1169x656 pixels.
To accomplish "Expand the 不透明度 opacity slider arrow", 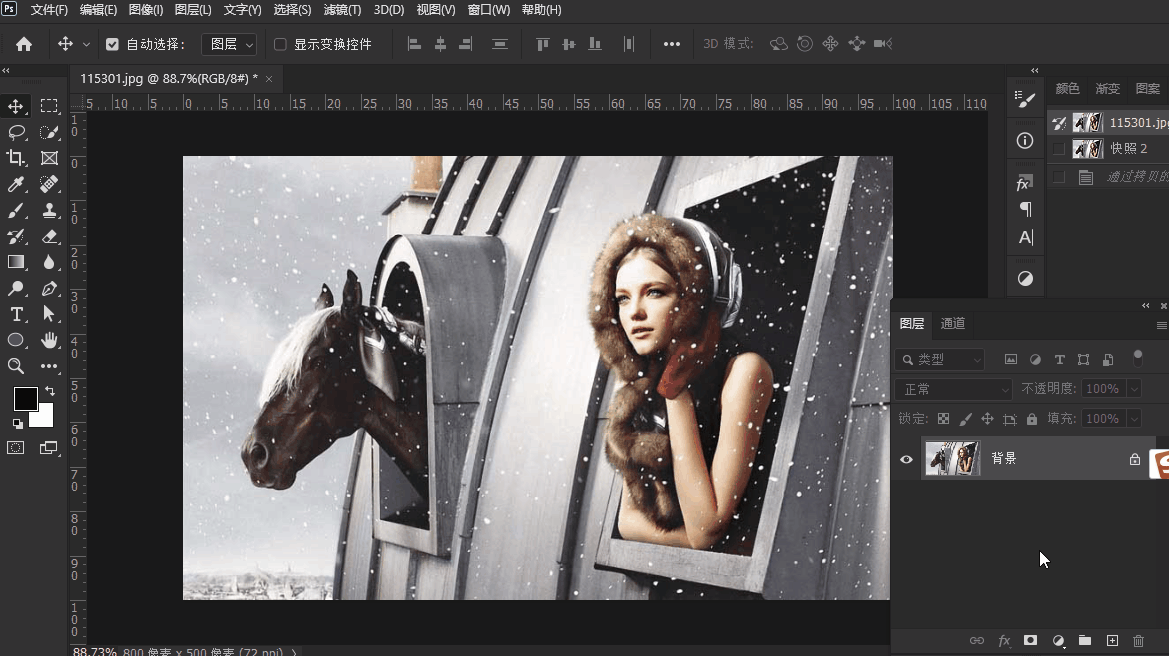I will [x=1134, y=389].
